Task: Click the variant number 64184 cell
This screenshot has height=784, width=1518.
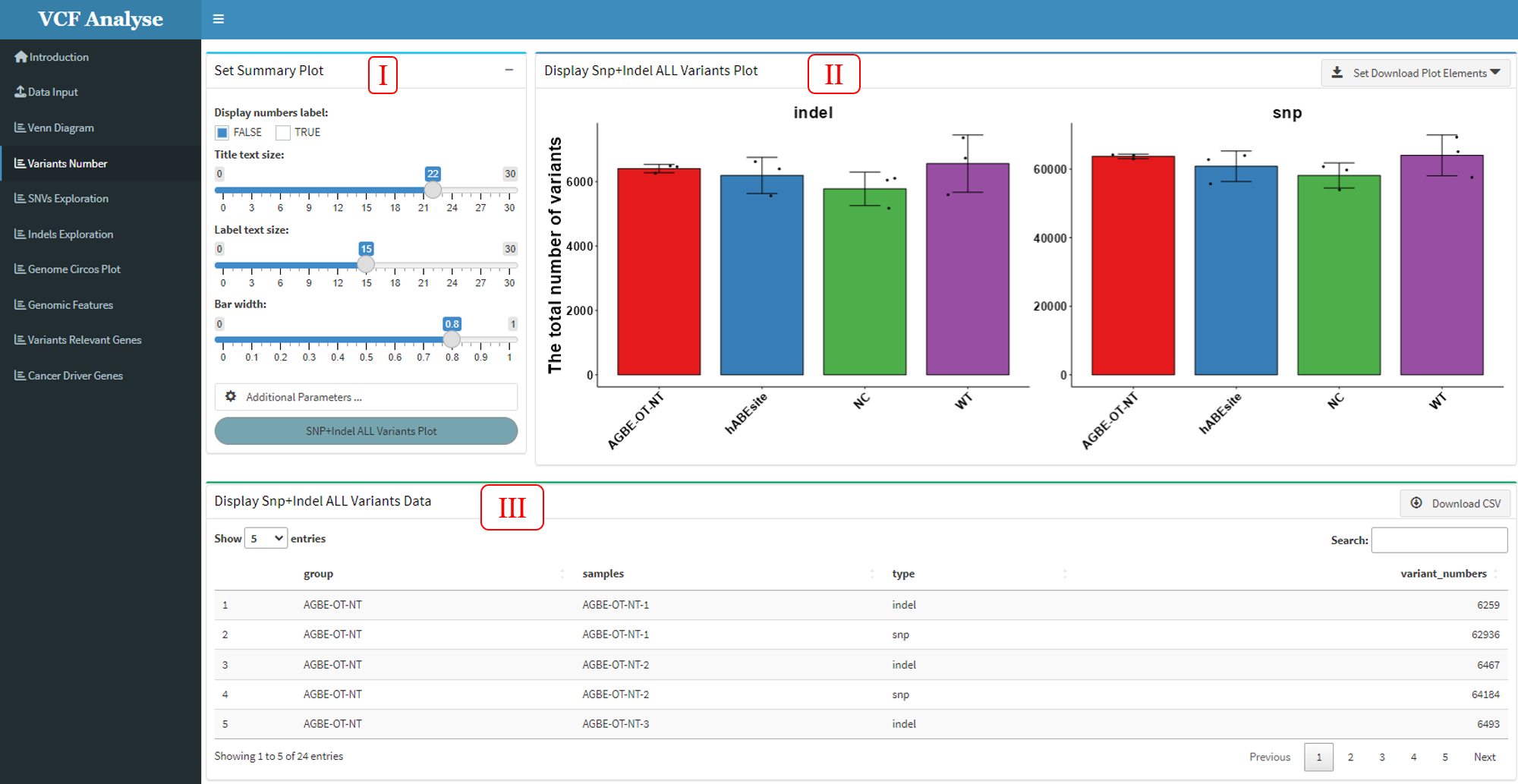Action: (1485, 694)
